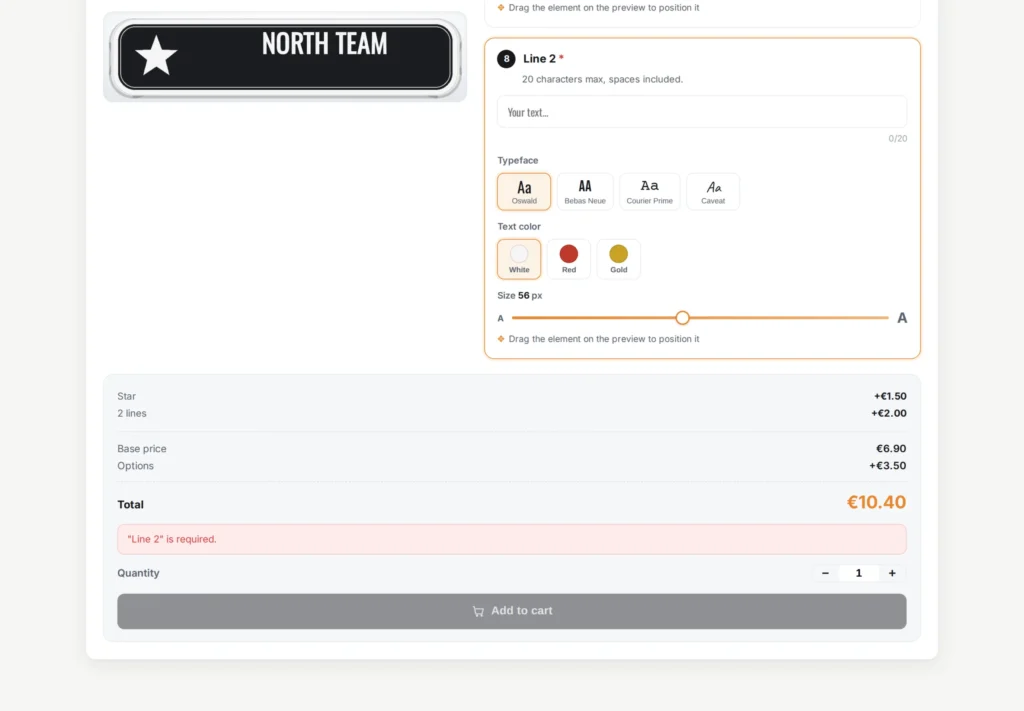Choose Gold text color

coord(618,259)
